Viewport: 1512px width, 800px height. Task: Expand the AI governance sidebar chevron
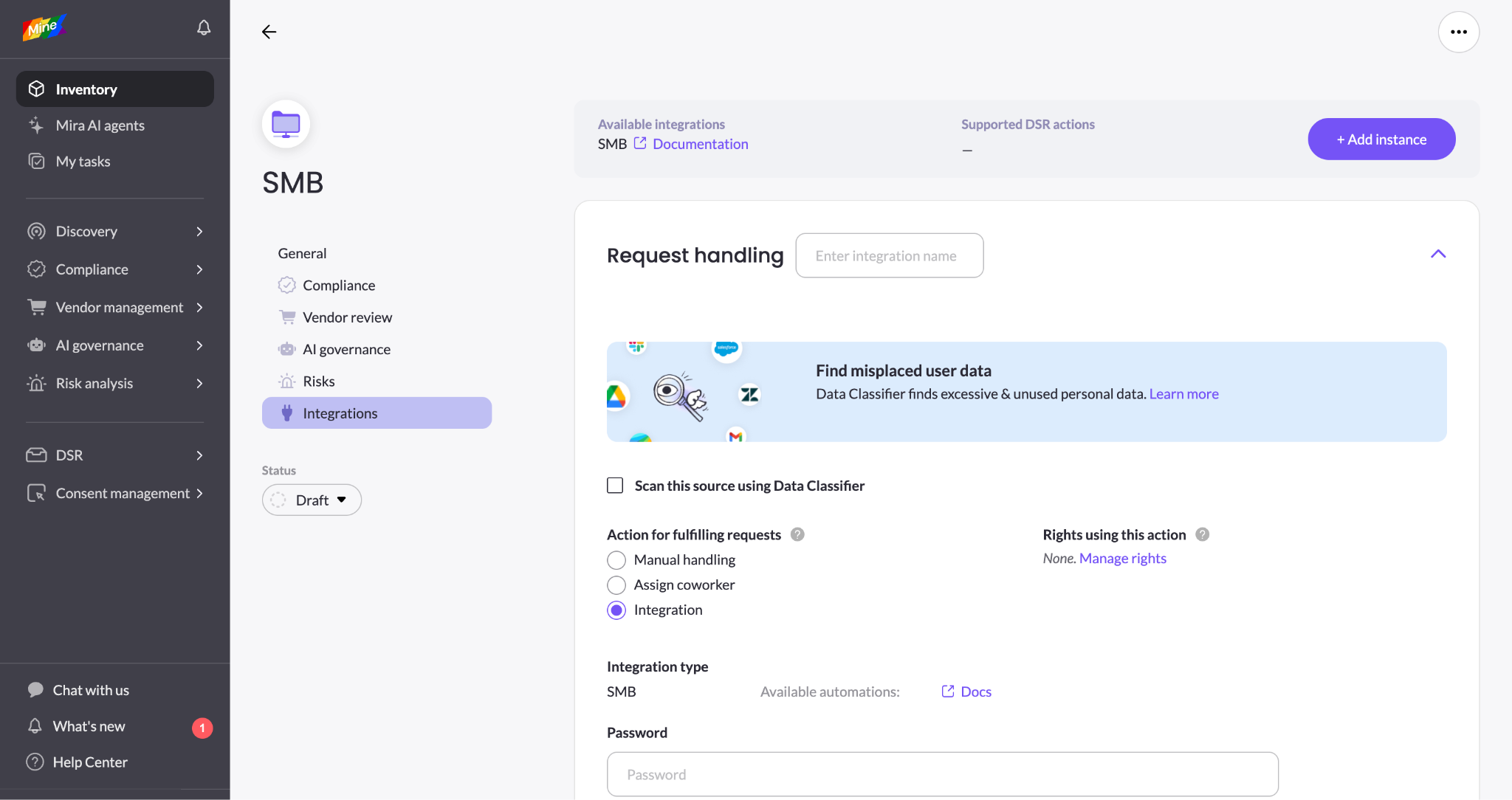tap(199, 345)
